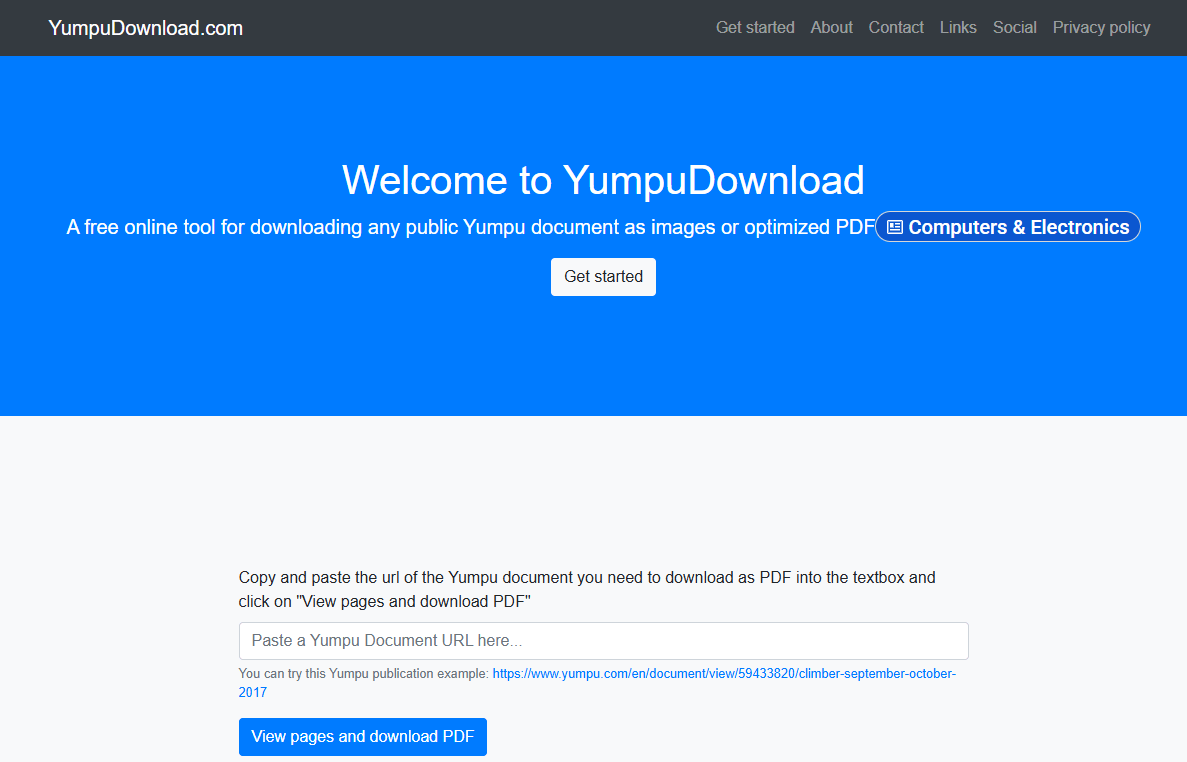Open the About nav link
1187x762 pixels.
pos(831,28)
